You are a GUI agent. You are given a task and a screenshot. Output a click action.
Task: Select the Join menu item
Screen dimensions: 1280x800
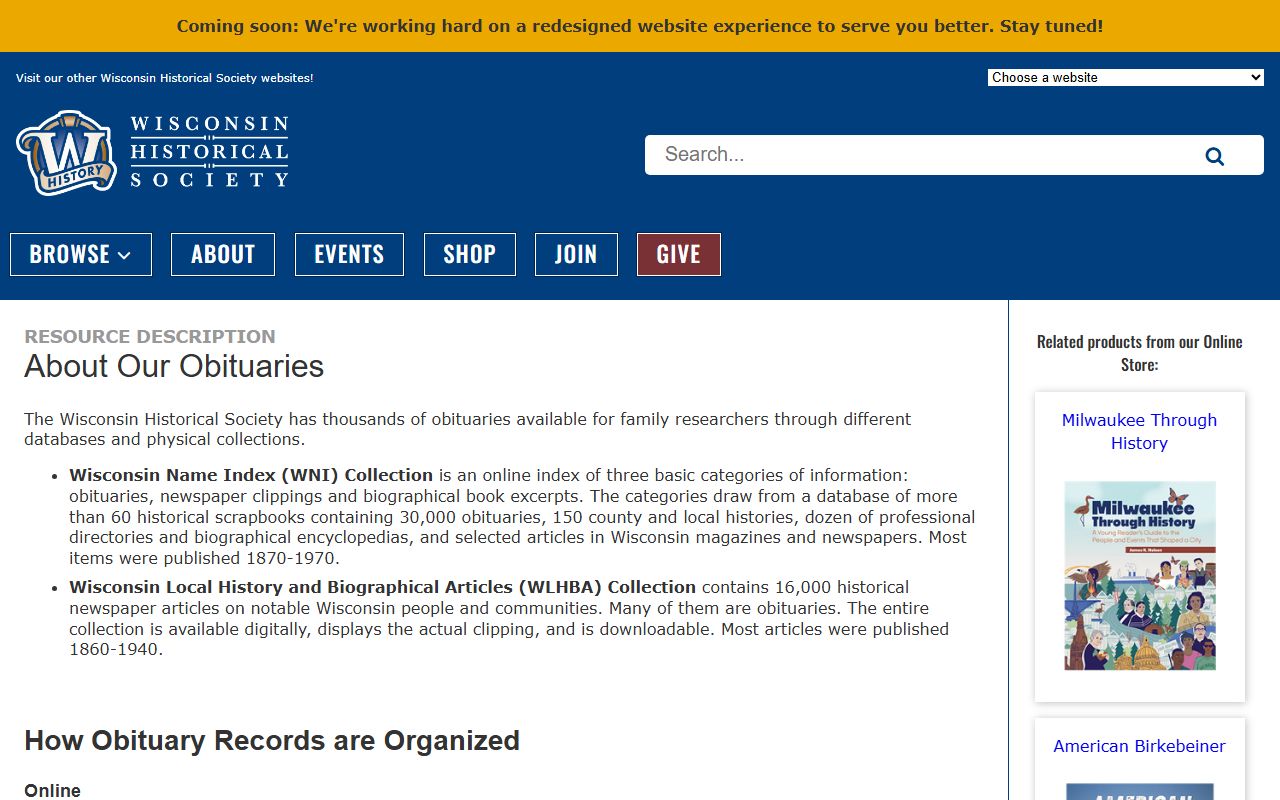point(576,254)
